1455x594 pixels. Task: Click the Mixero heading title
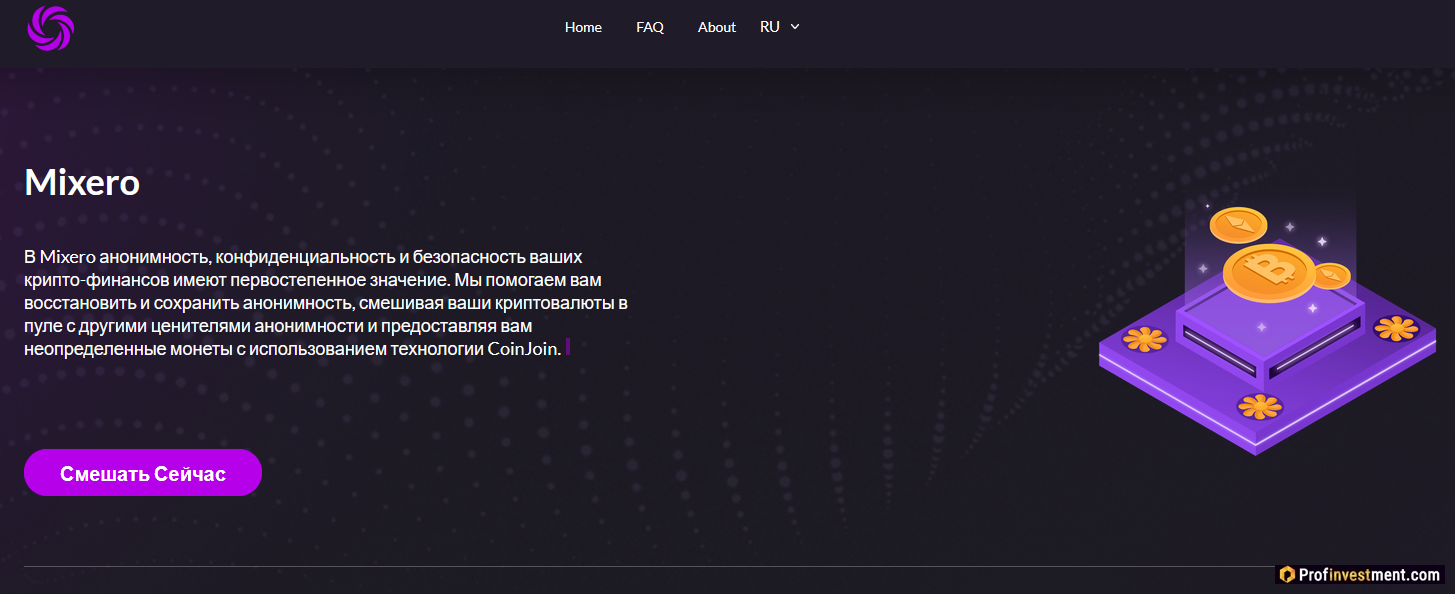coord(82,183)
